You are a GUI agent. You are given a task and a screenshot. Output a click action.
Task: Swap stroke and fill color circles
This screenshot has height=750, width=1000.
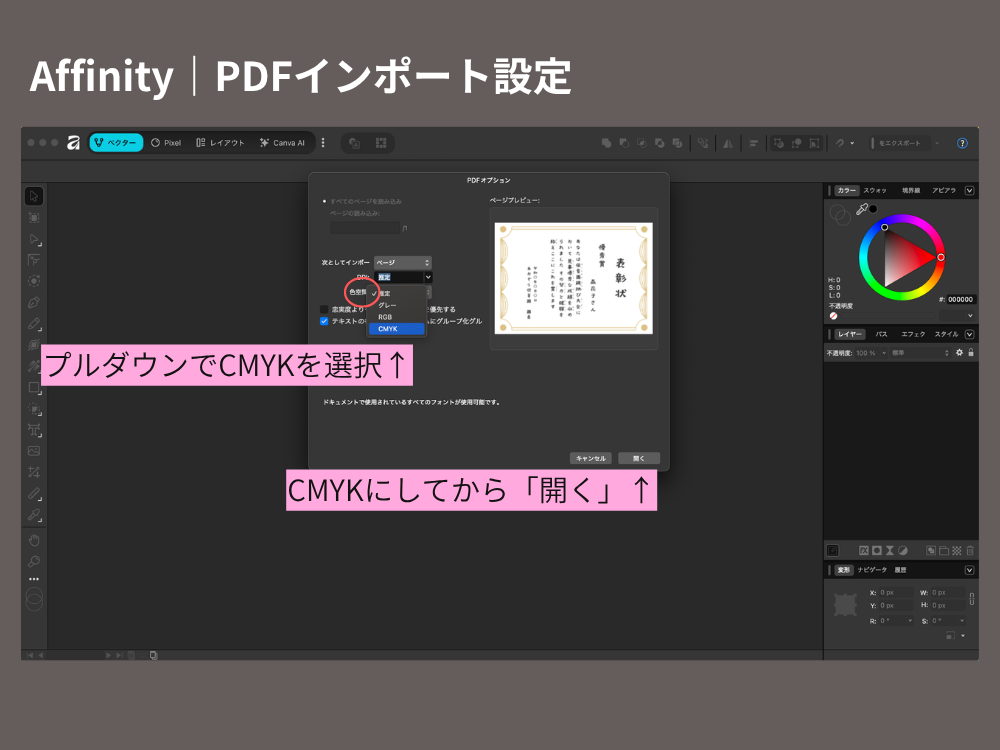[x=840, y=214]
